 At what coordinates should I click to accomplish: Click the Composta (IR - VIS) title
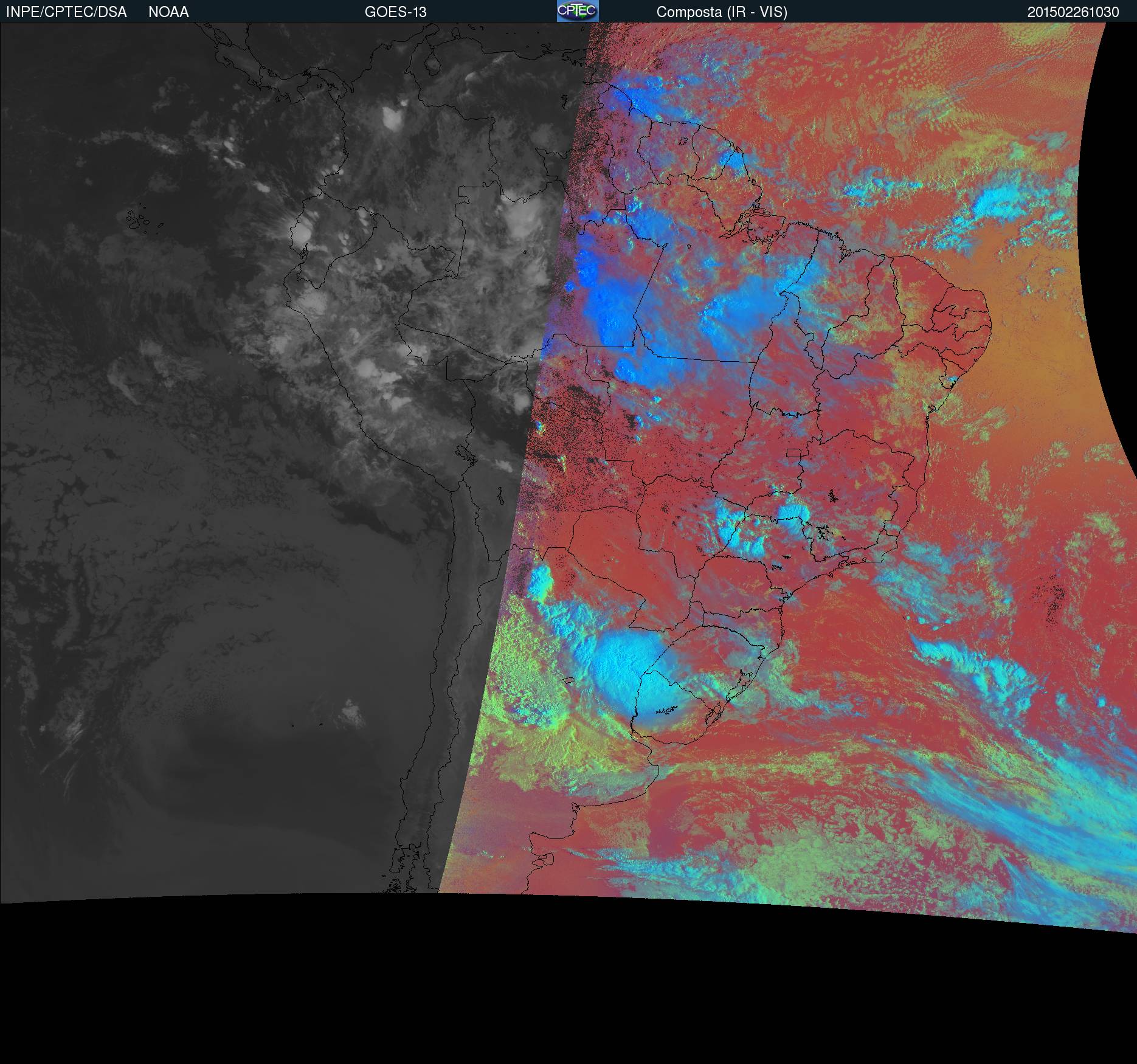coord(722,12)
